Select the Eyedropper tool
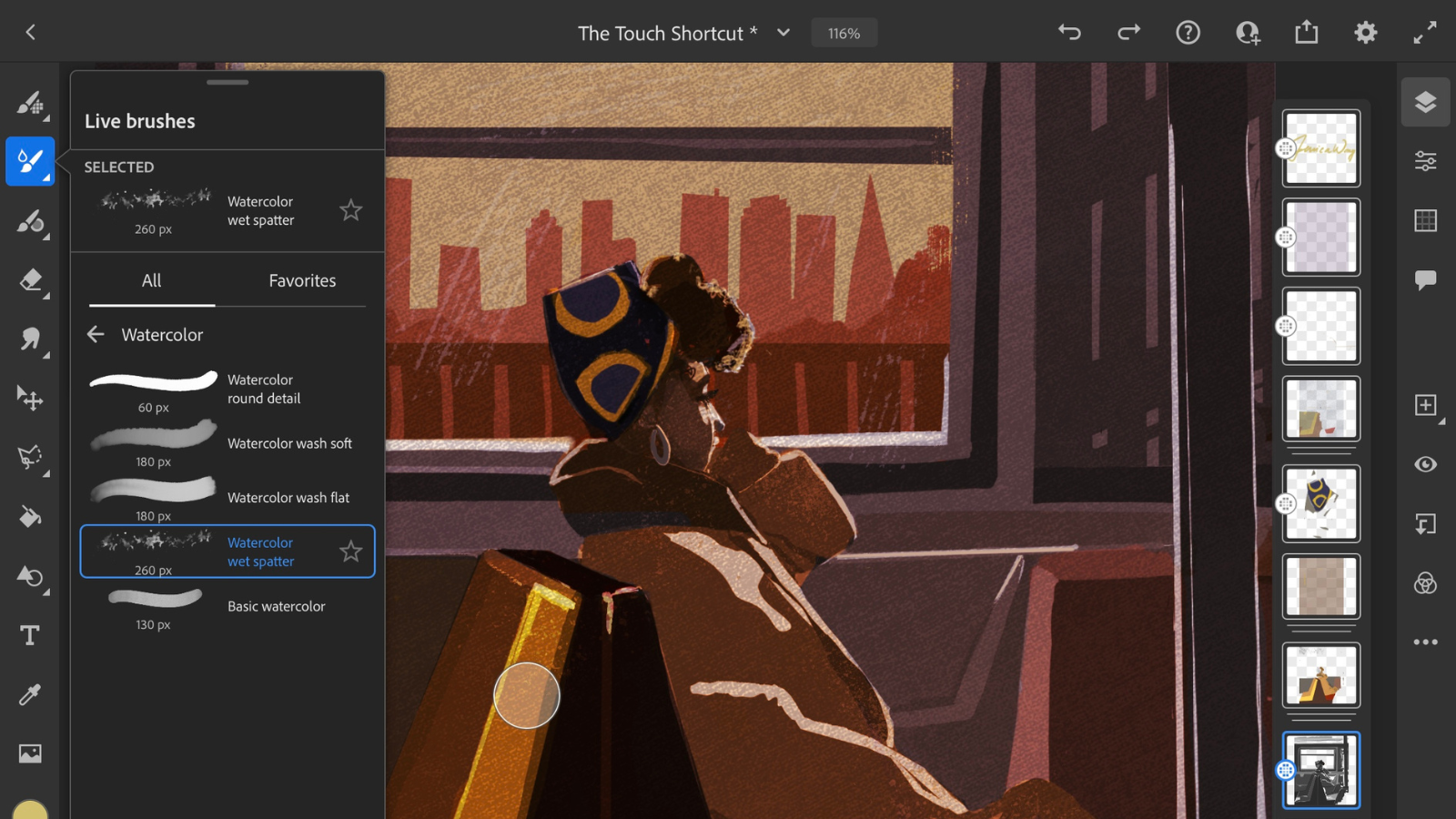The width and height of the screenshot is (1456, 819). pos(30,693)
